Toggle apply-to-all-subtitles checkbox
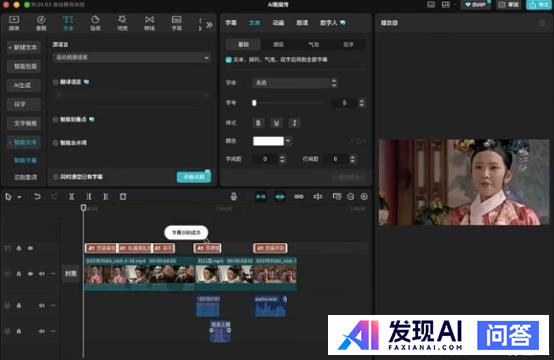The width and height of the screenshot is (554, 360). point(229,60)
